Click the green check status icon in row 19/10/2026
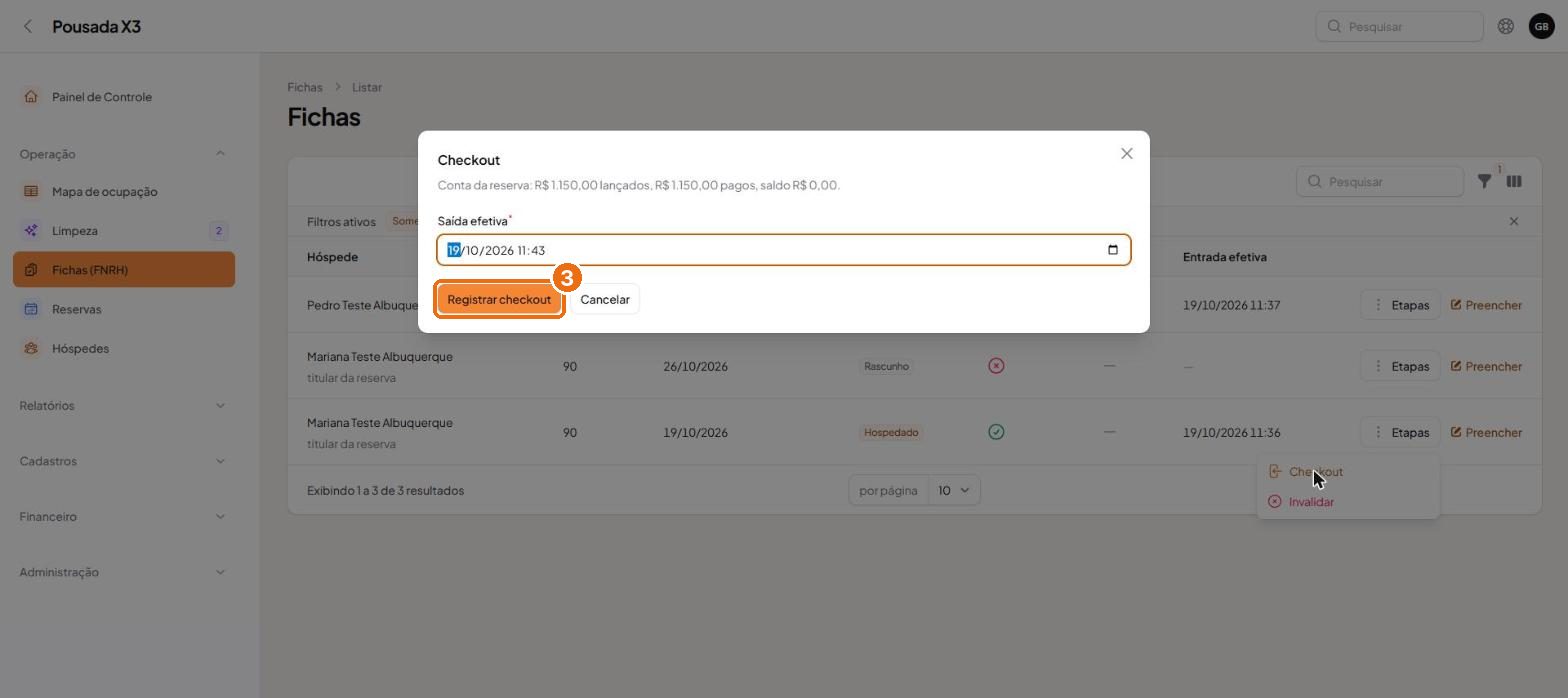The image size is (1568, 698). coord(996,432)
